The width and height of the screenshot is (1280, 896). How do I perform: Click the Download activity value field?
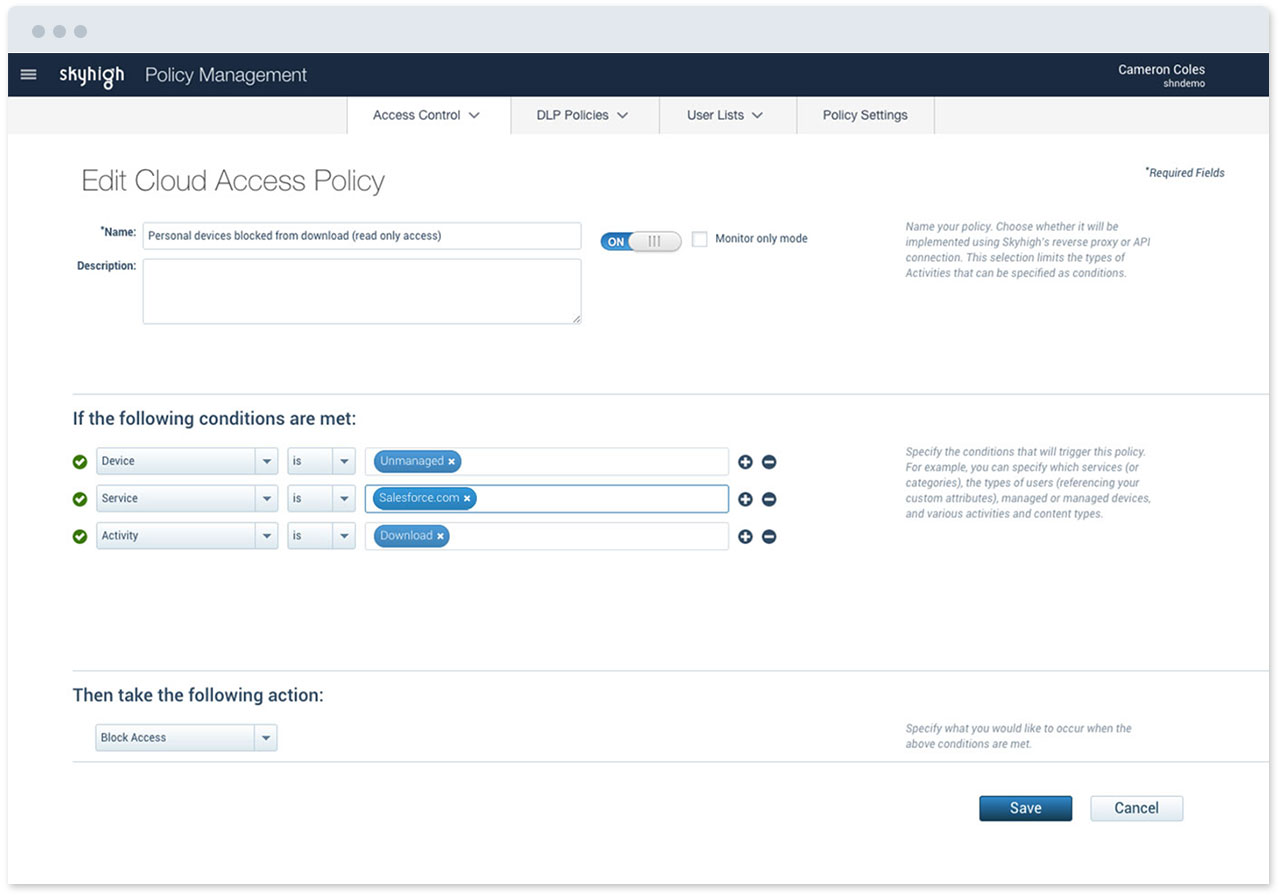pos(547,535)
